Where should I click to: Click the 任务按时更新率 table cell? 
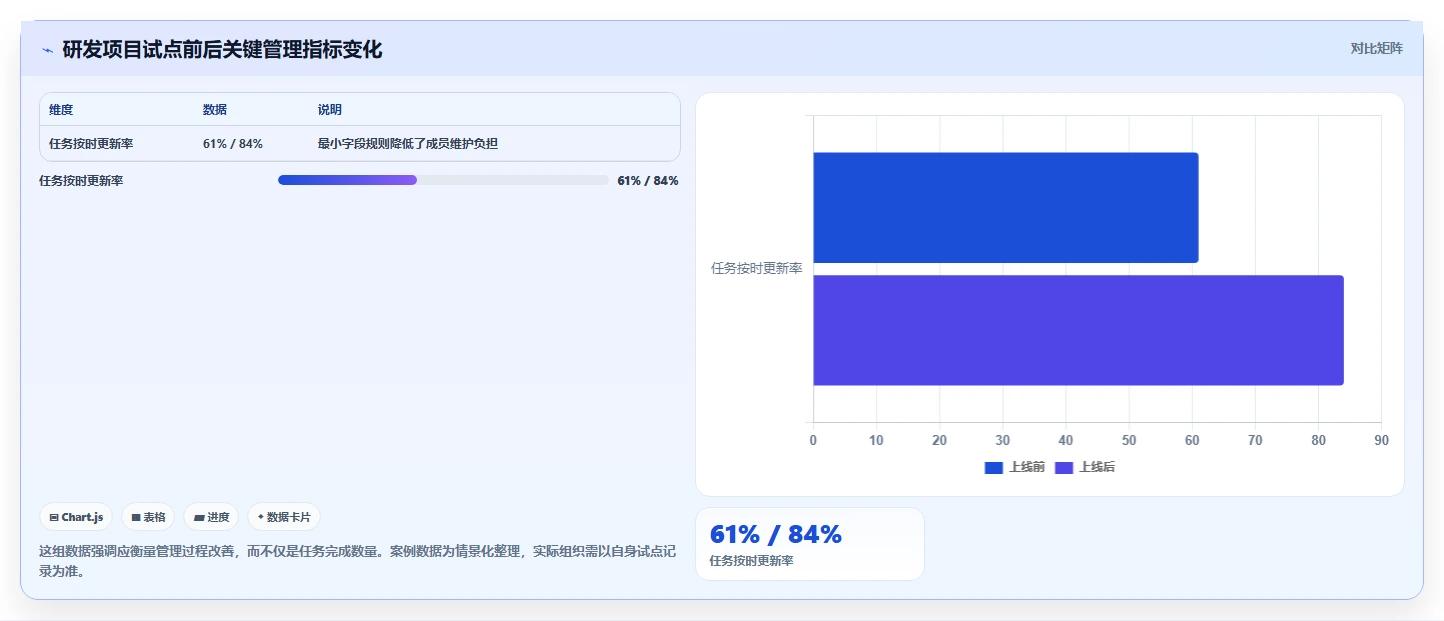point(91,144)
